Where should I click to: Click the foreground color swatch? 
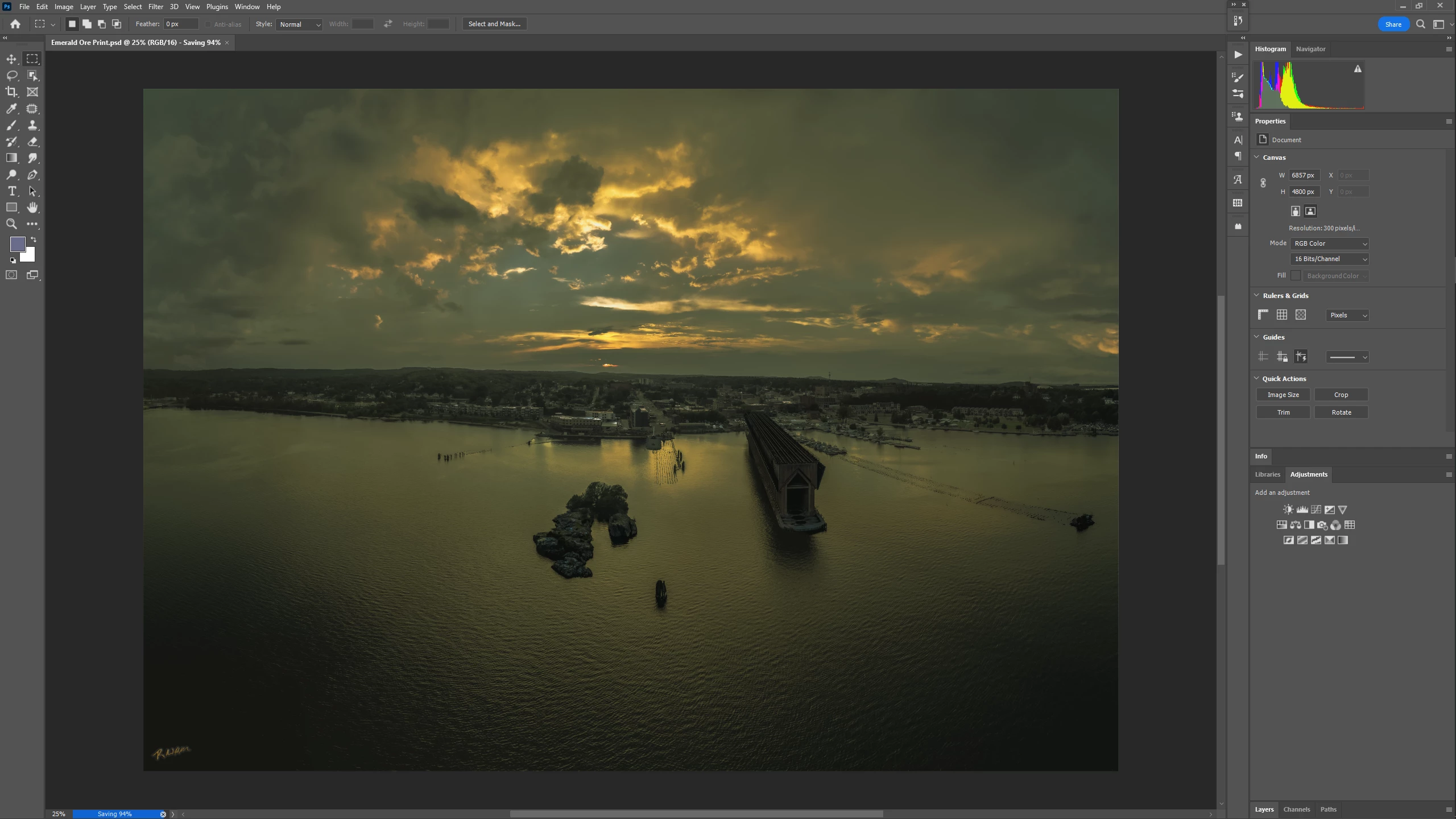[17, 244]
